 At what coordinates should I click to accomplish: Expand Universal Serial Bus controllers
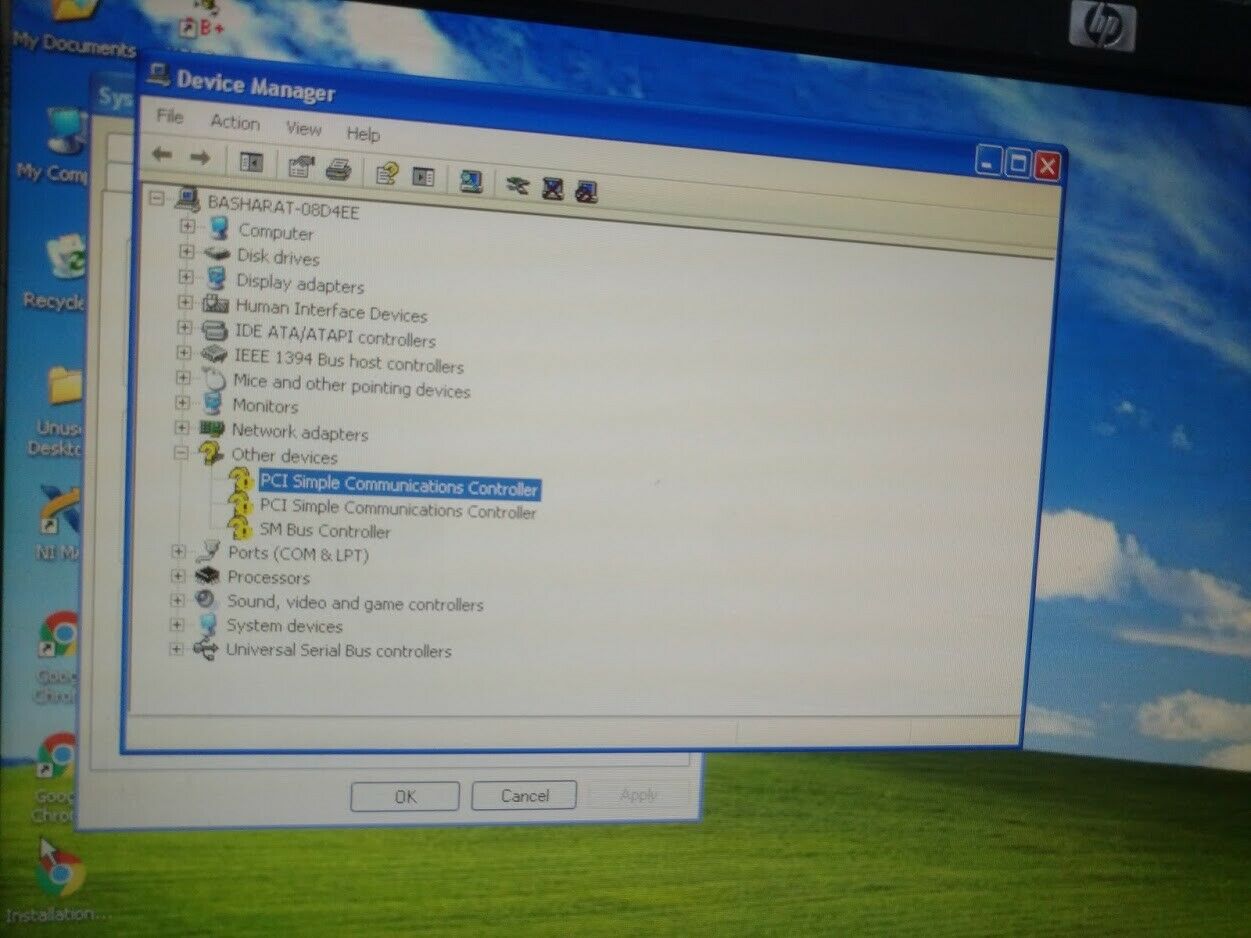[x=177, y=649]
